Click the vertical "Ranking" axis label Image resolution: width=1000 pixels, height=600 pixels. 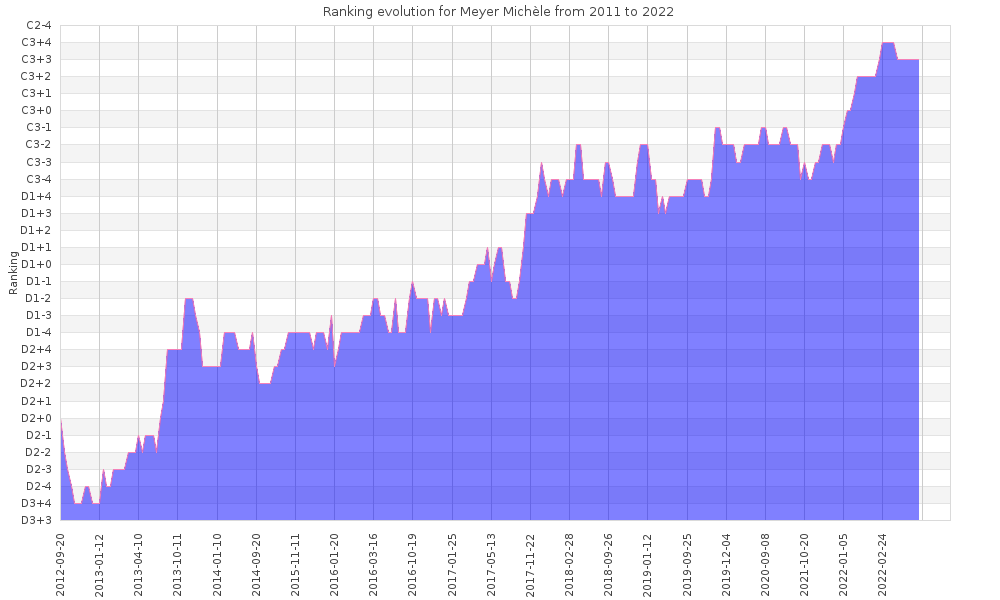[x=13, y=272]
